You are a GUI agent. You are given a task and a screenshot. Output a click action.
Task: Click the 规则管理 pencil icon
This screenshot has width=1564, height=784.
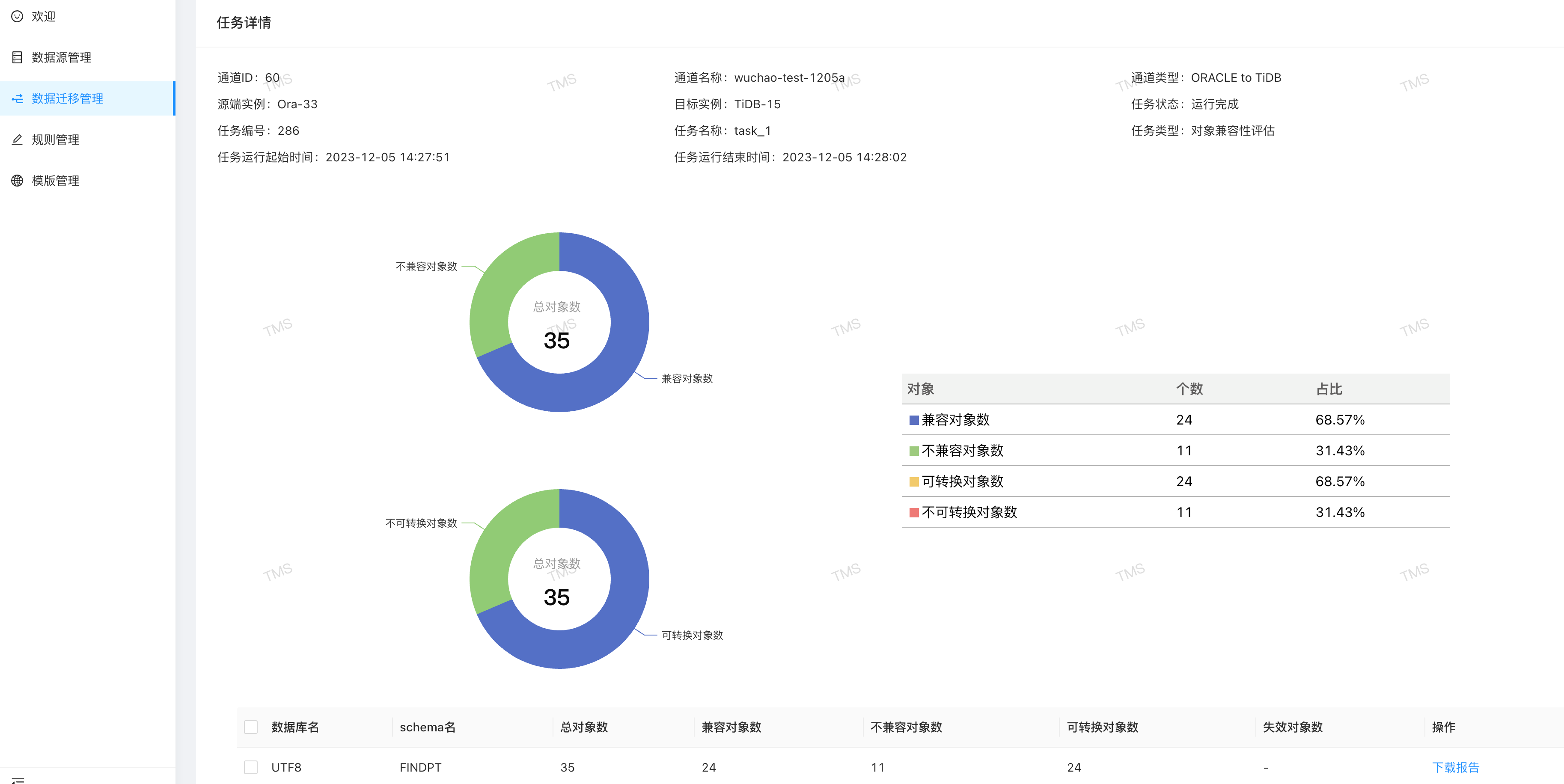[x=17, y=140]
